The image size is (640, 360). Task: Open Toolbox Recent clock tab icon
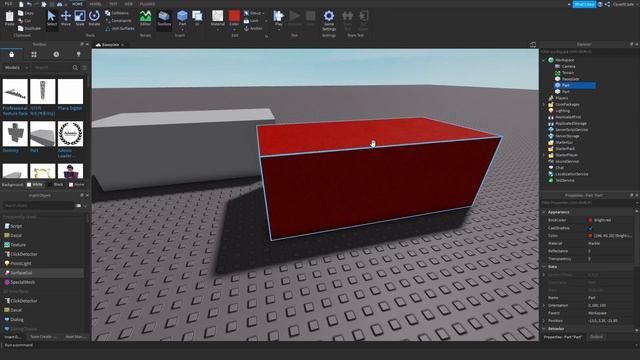(x=56, y=54)
